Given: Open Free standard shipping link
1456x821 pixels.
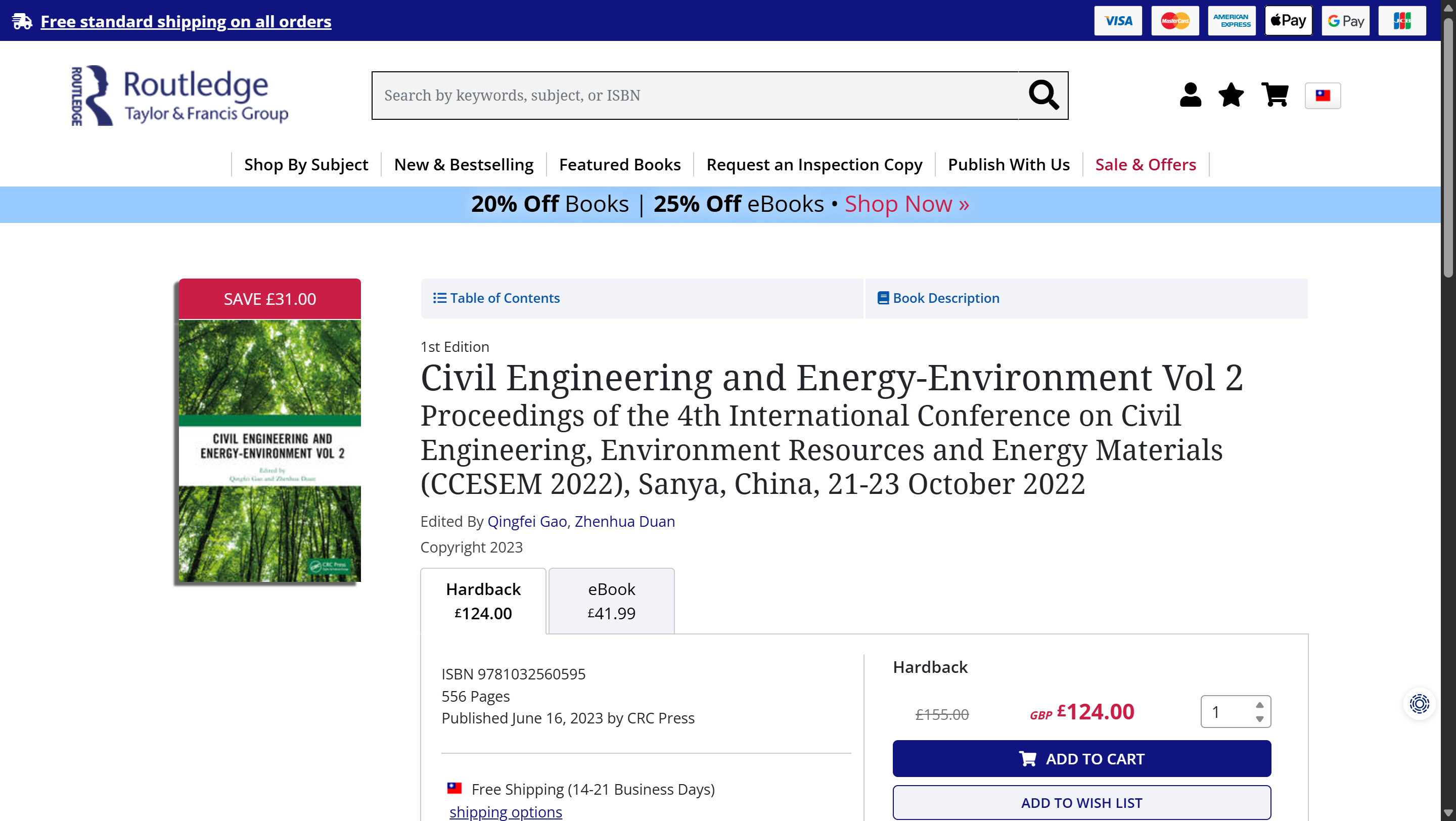Looking at the screenshot, I should pos(186,21).
